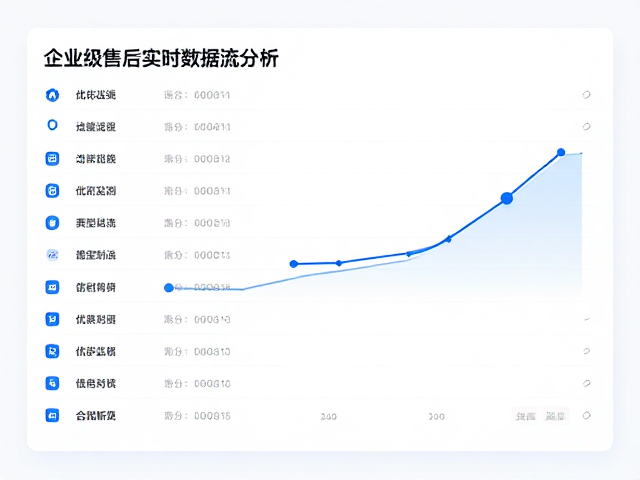Click the score value 000812 in the third row
Image resolution: width=640 pixels, height=480 pixels.
click(212, 159)
